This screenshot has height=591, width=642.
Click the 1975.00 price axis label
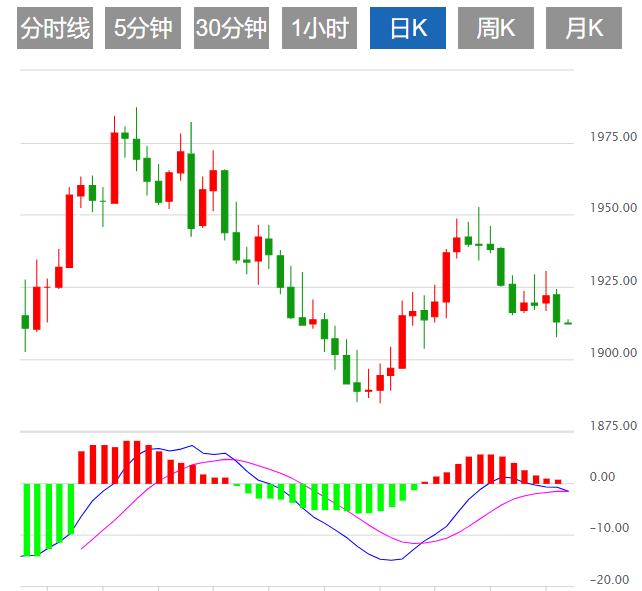(613, 136)
